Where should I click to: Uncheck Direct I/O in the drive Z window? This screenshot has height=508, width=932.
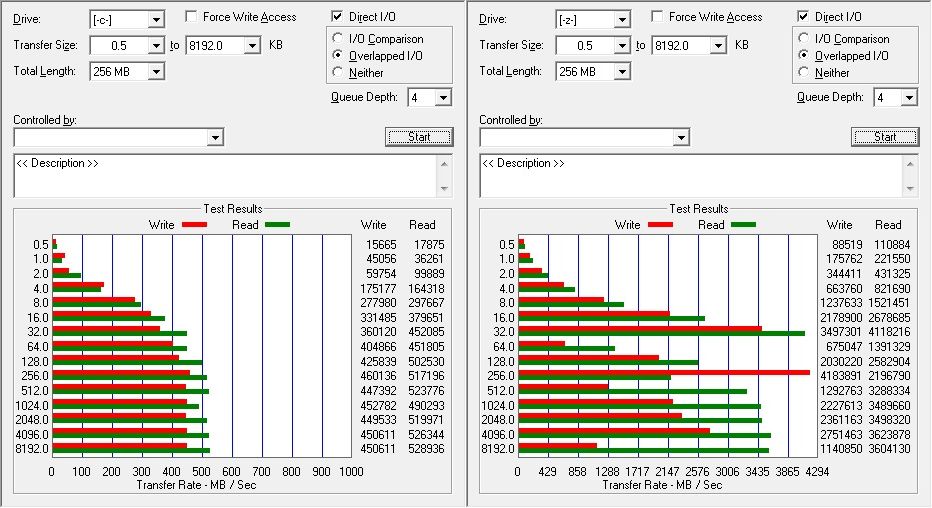tap(804, 17)
